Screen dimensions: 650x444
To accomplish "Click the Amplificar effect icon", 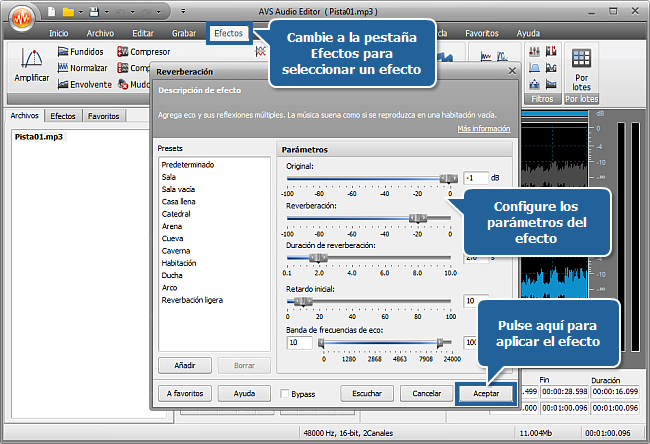I will (32, 64).
